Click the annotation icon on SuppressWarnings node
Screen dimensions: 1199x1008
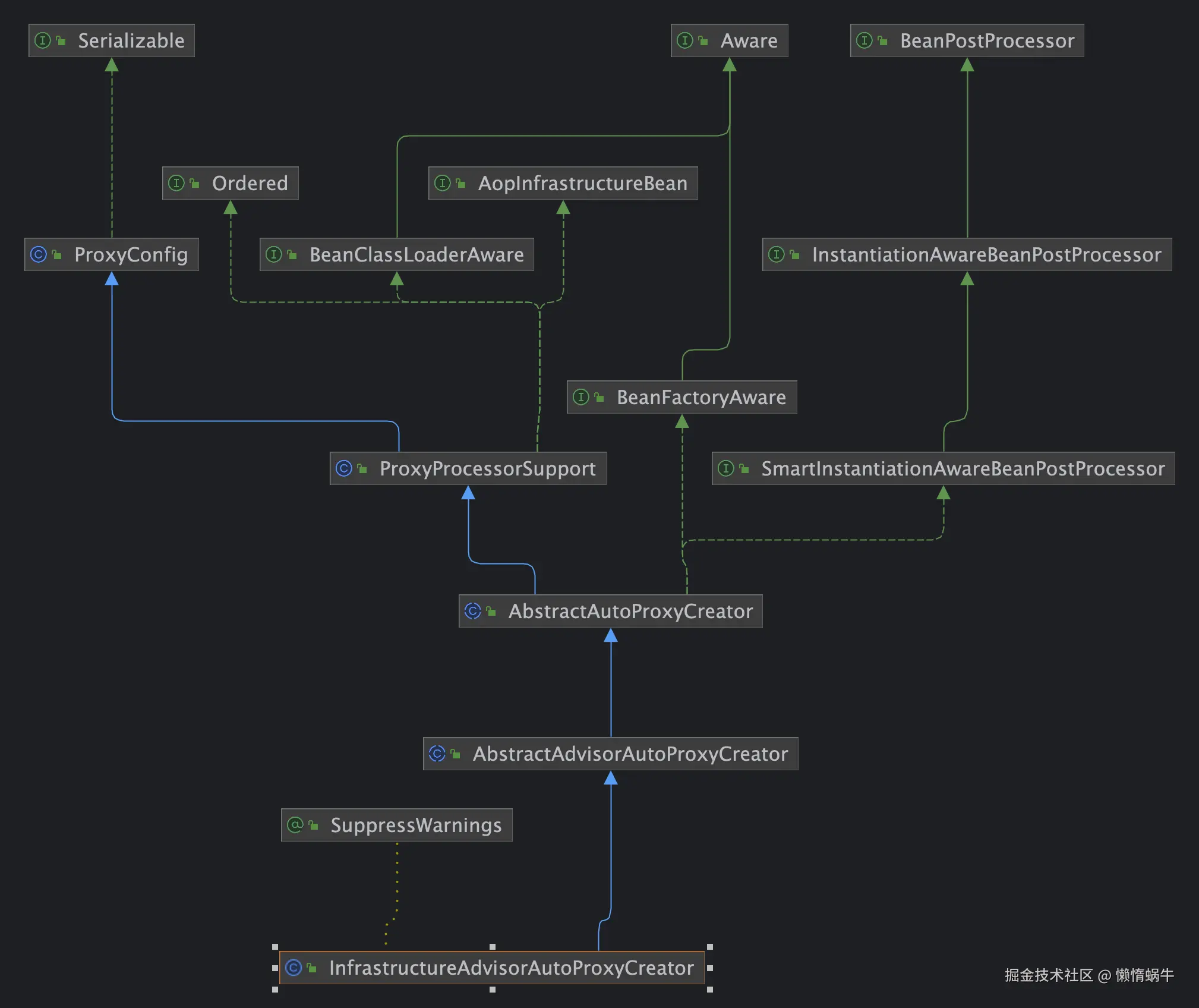[295, 825]
